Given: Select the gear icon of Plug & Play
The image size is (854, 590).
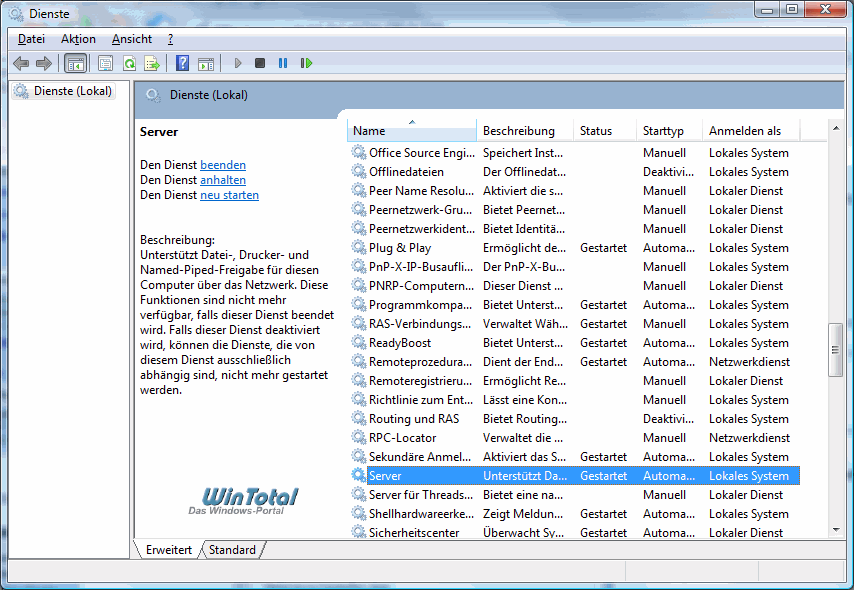Looking at the screenshot, I should [358, 247].
